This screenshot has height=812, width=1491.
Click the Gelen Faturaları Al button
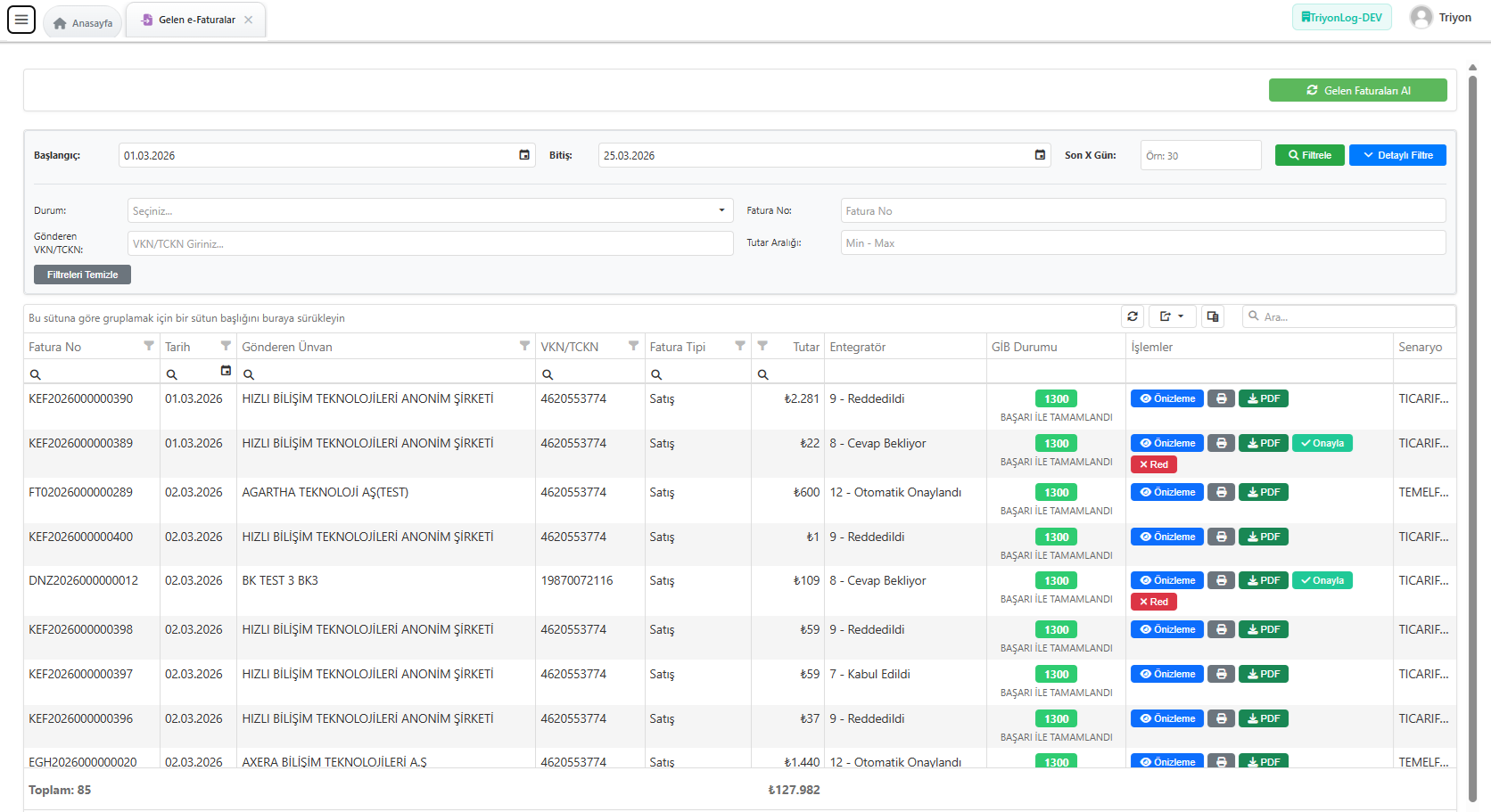[1357, 91]
